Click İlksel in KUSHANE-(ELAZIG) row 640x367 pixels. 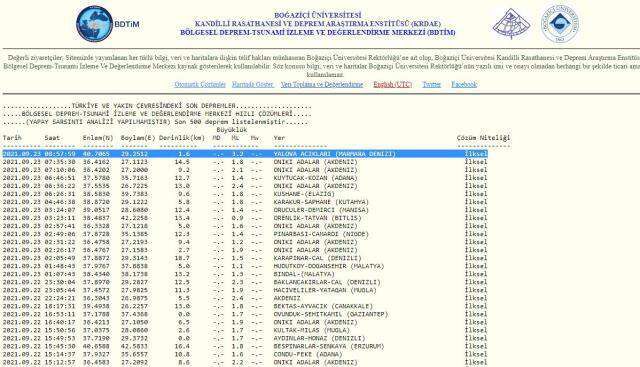[x=476, y=194]
